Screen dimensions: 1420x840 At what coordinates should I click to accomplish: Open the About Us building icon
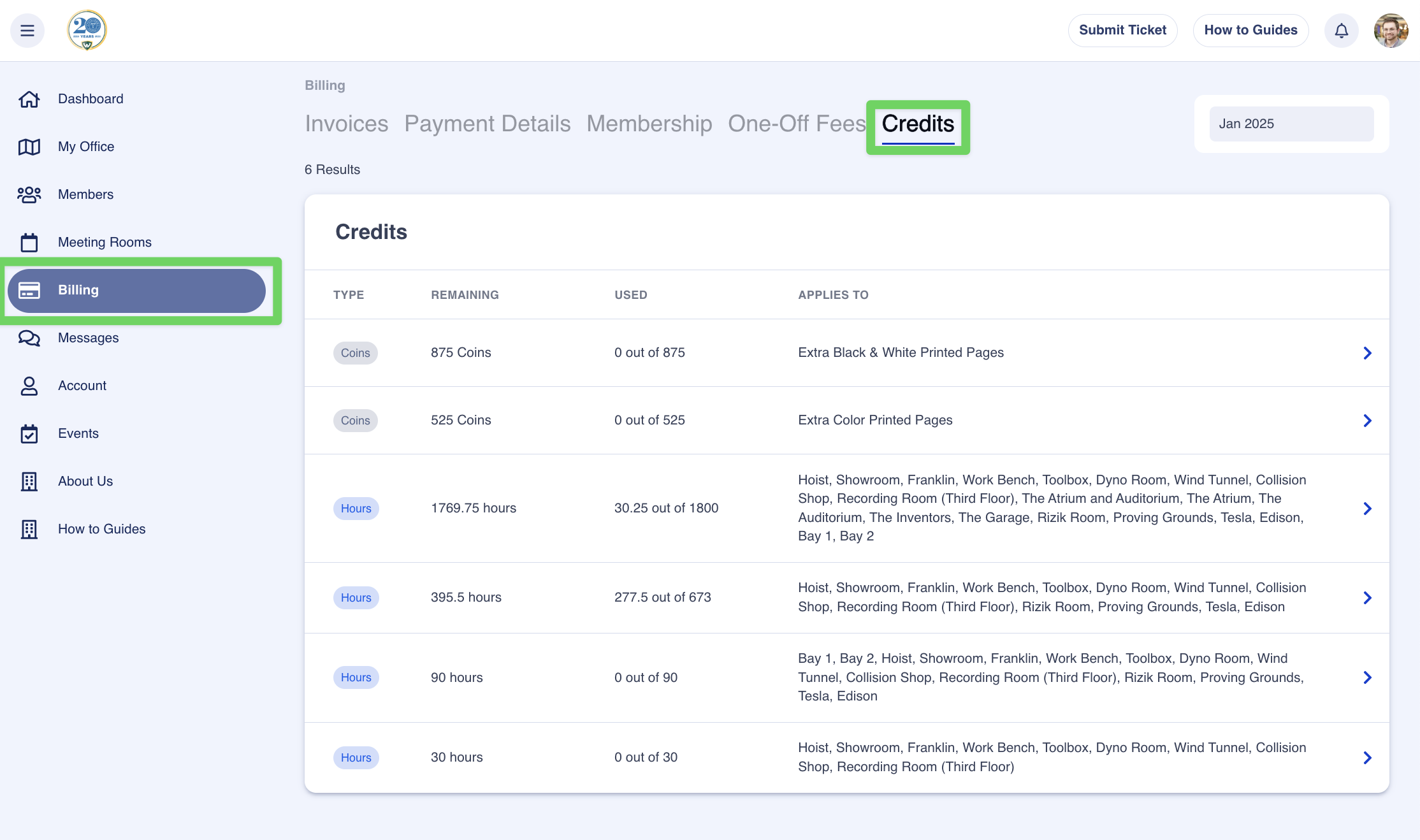(29, 481)
